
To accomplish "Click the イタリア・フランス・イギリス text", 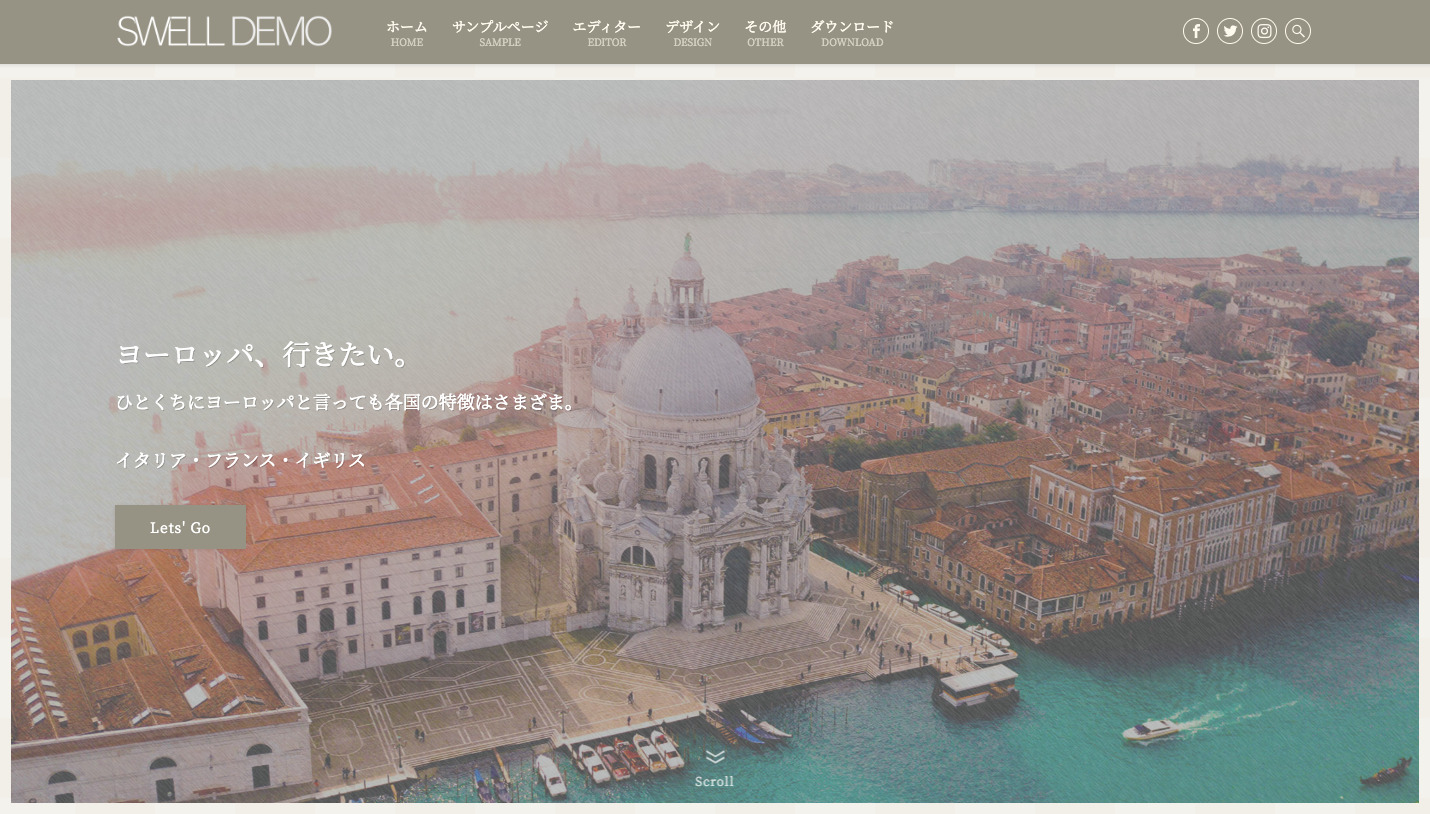I will [241, 460].
